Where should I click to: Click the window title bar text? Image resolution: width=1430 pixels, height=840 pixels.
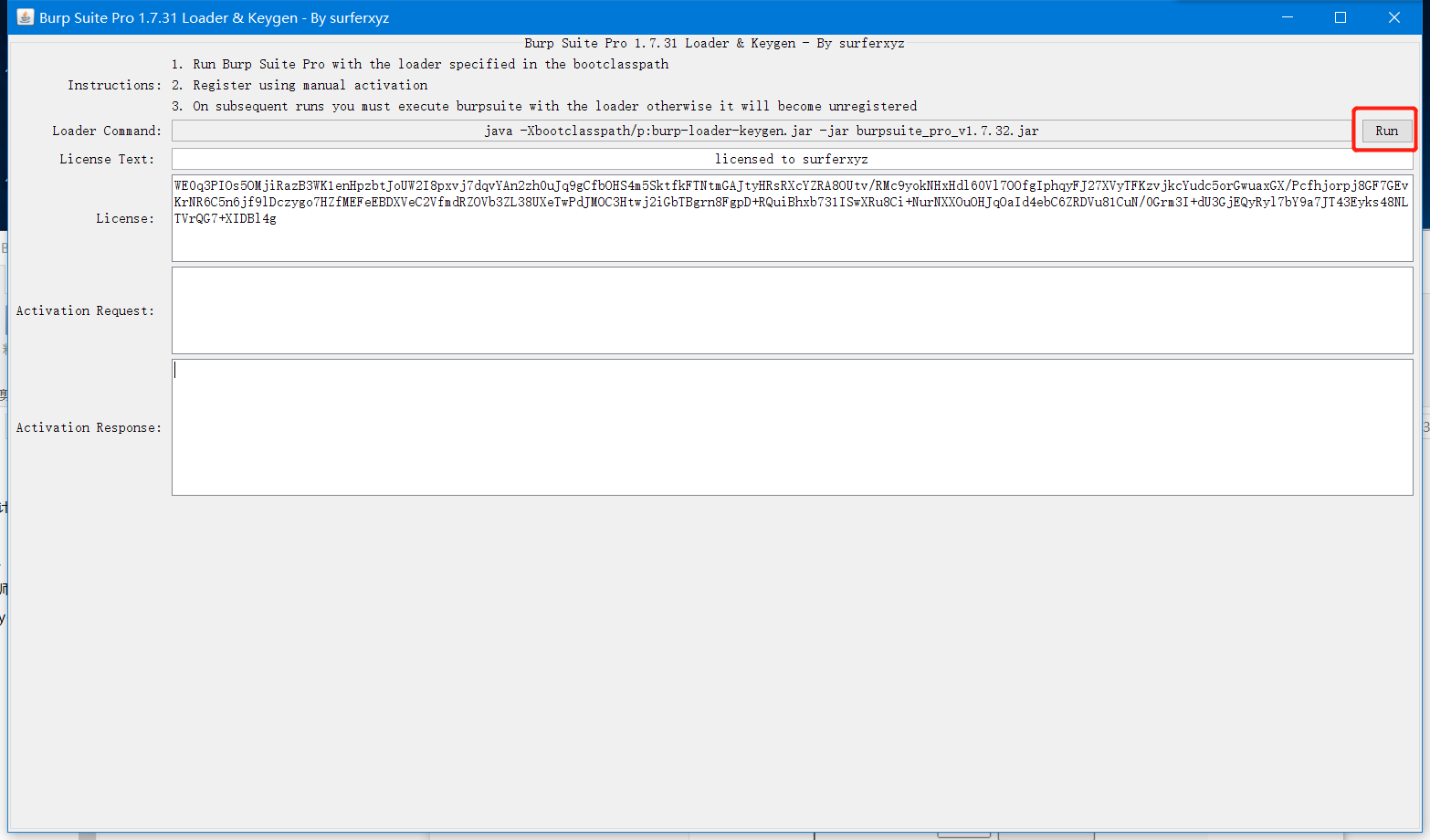coord(214,17)
